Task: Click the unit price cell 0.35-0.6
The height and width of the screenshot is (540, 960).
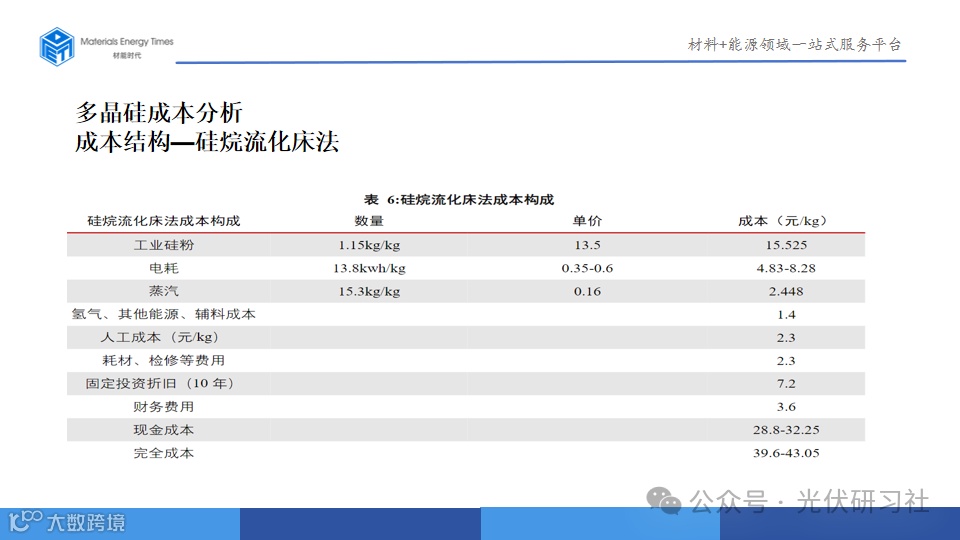Action: 587,268
